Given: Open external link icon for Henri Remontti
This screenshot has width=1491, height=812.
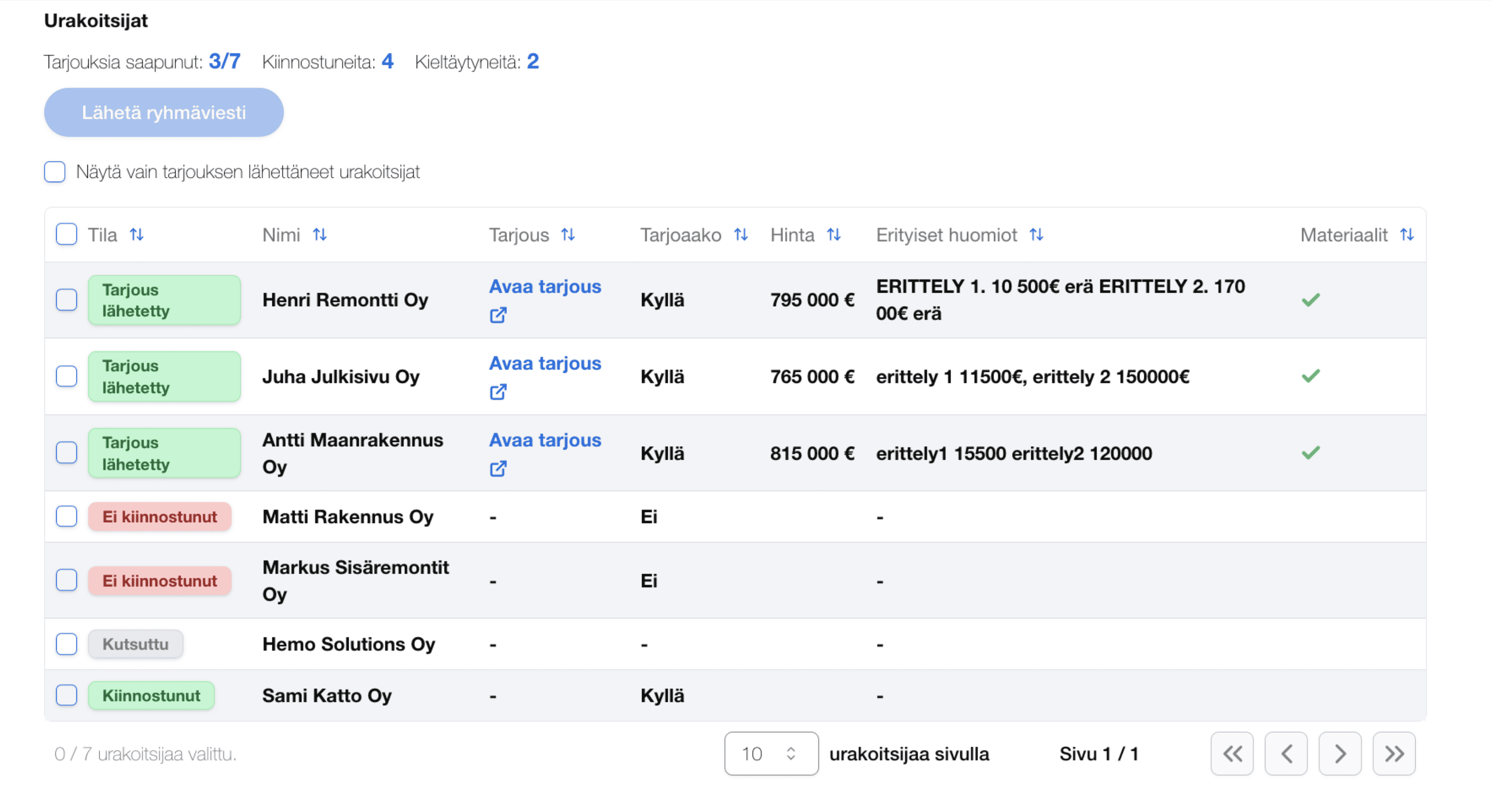Looking at the screenshot, I should click(498, 316).
